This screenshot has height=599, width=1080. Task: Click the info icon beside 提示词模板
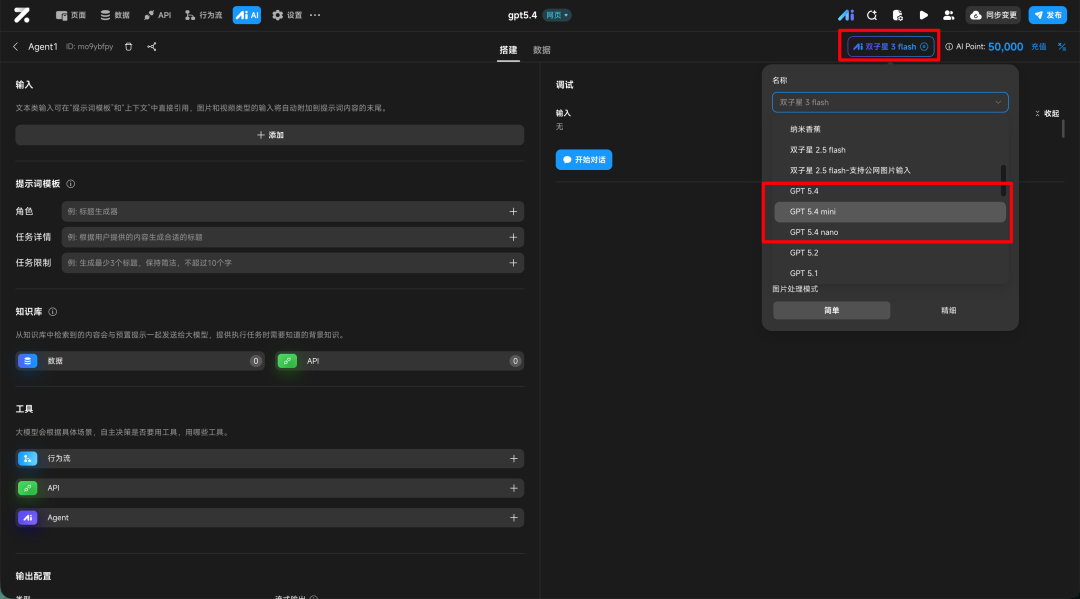pos(70,184)
